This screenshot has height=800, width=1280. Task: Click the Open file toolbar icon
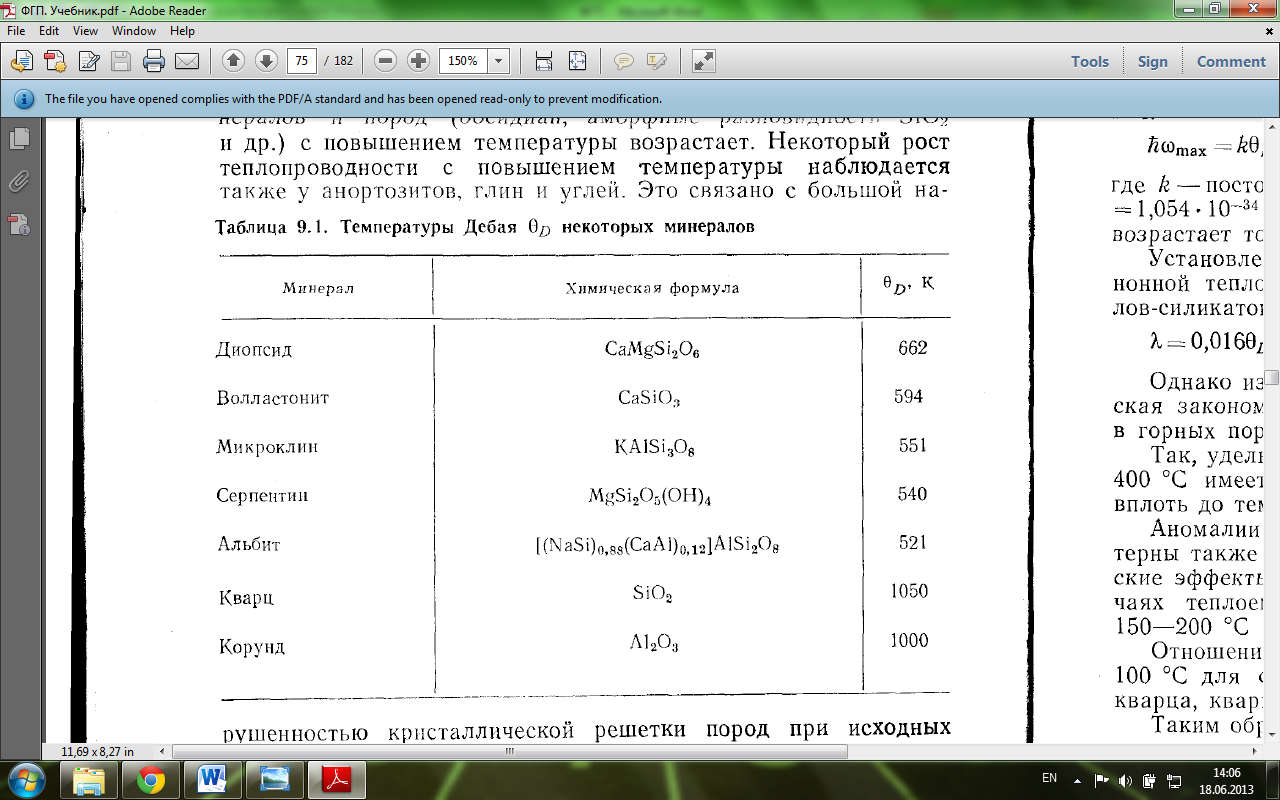tap(21, 61)
